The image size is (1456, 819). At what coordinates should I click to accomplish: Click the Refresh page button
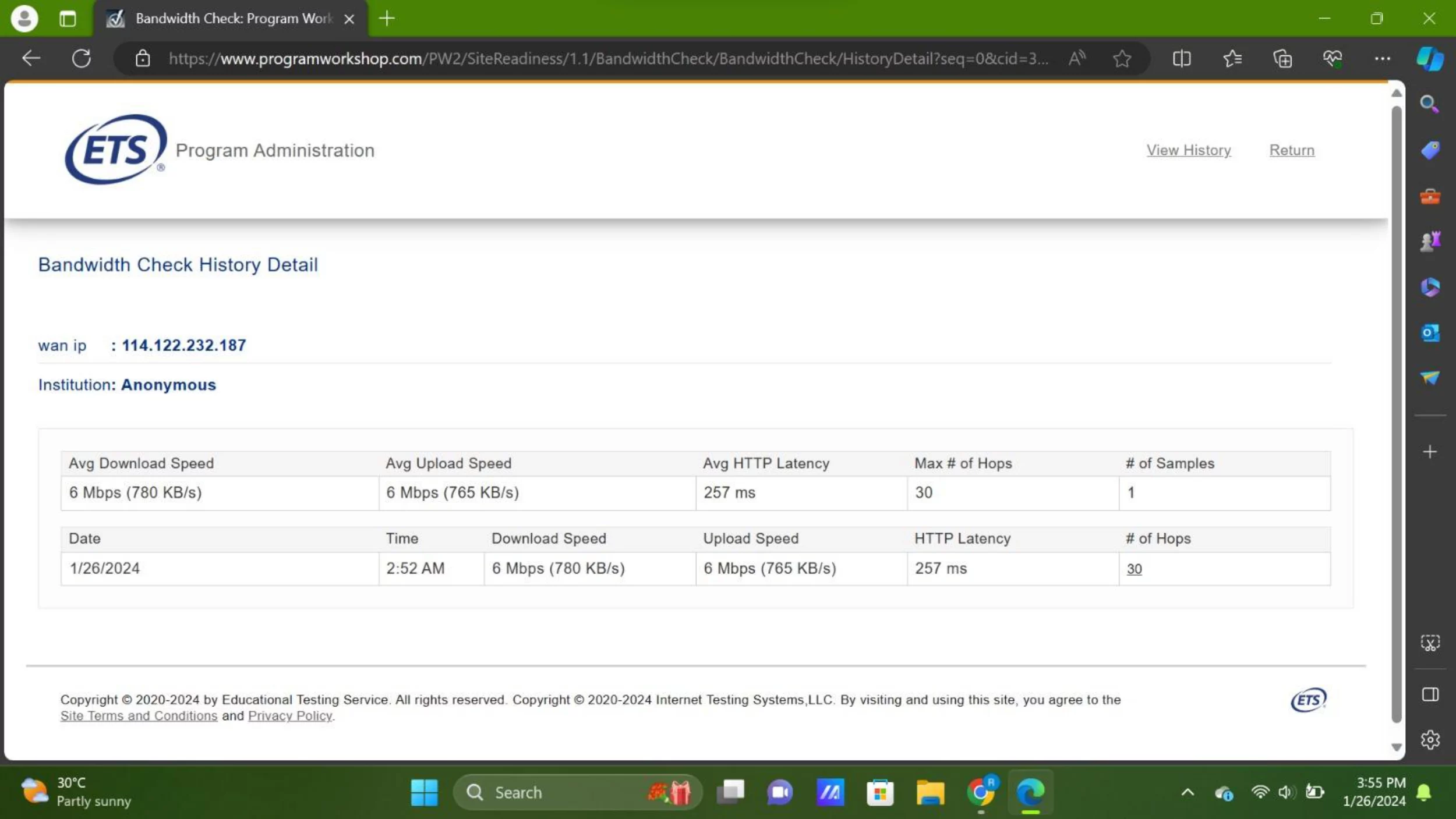(81, 58)
